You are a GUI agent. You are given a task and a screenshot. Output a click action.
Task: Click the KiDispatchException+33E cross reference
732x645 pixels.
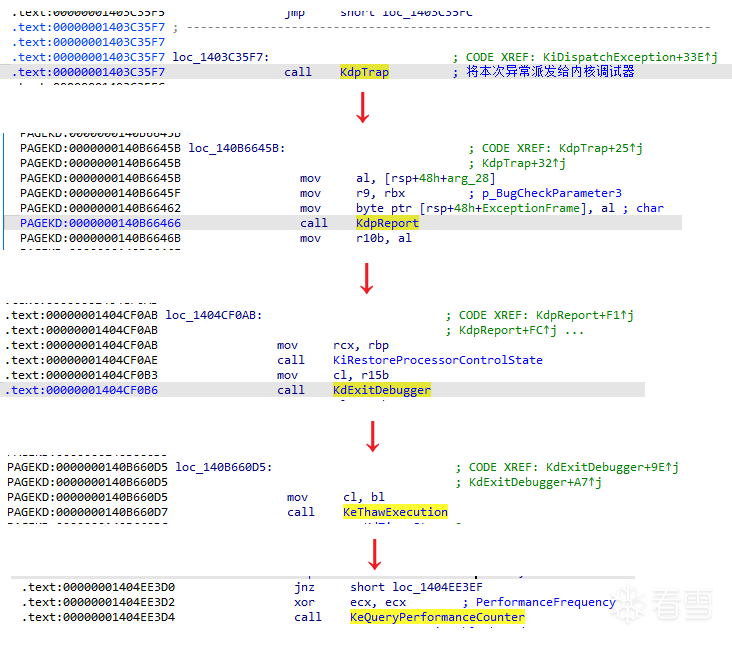629,57
